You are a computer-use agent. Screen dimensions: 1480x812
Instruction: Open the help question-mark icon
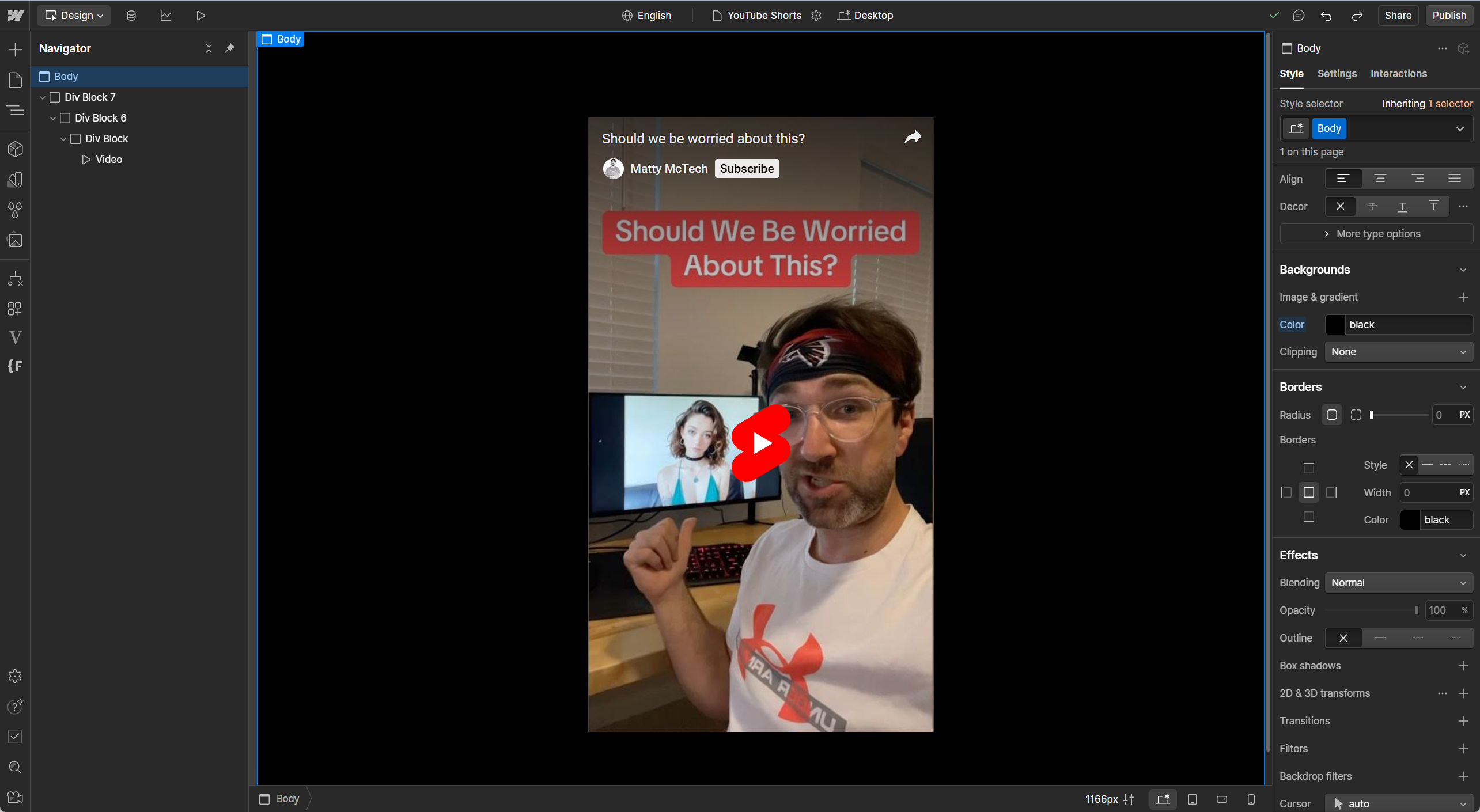pos(16,706)
